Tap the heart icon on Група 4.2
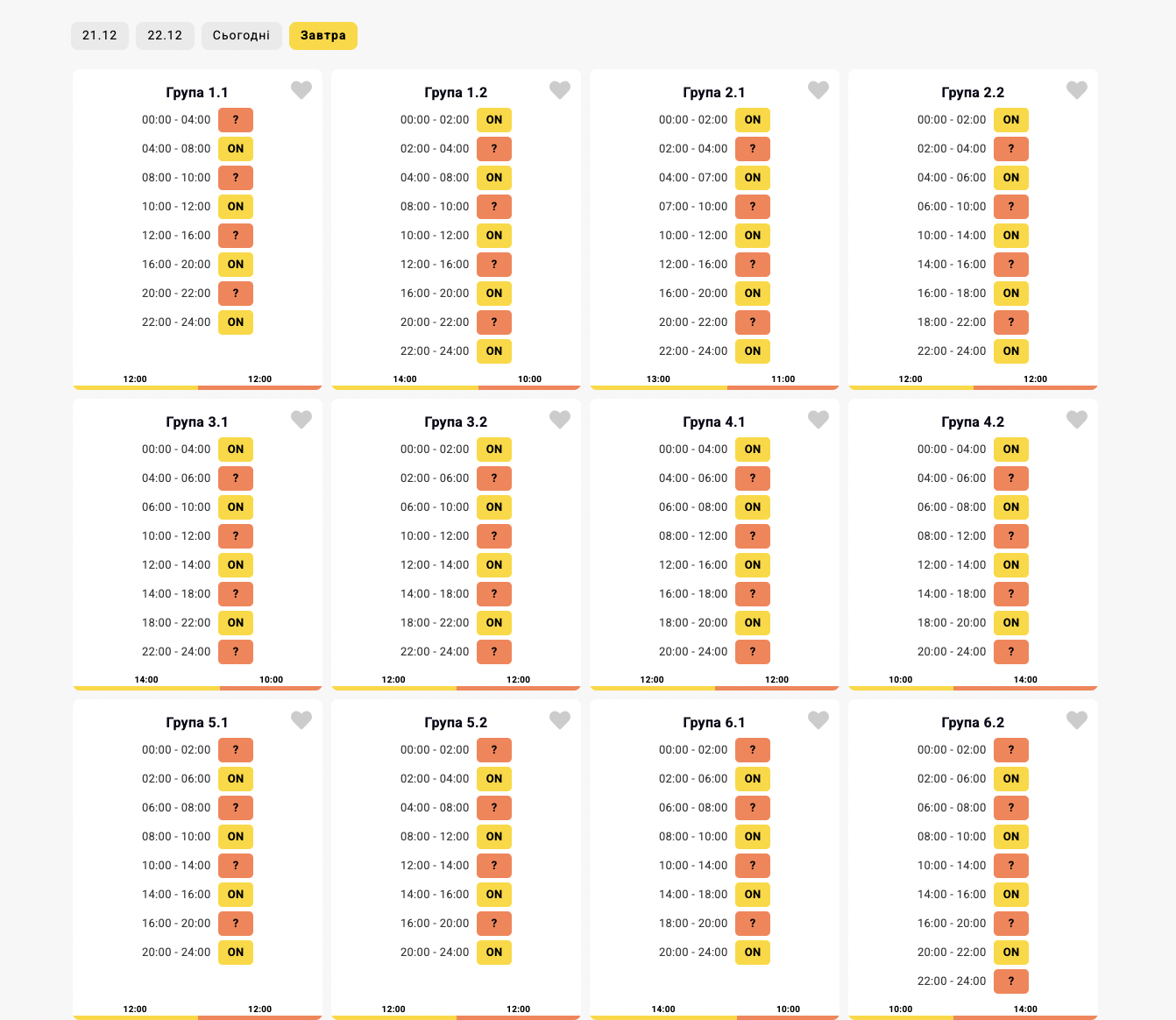The image size is (1176, 1020). click(x=1076, y=420)
